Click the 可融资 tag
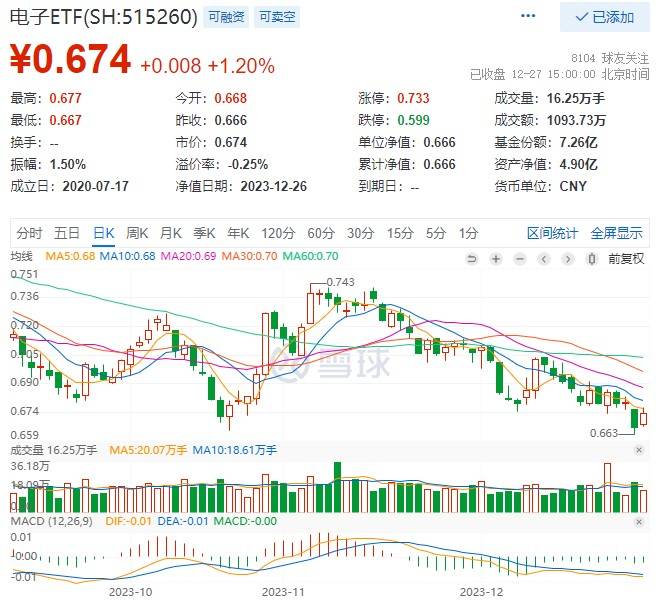660x602 pixels. coord(226,17)
